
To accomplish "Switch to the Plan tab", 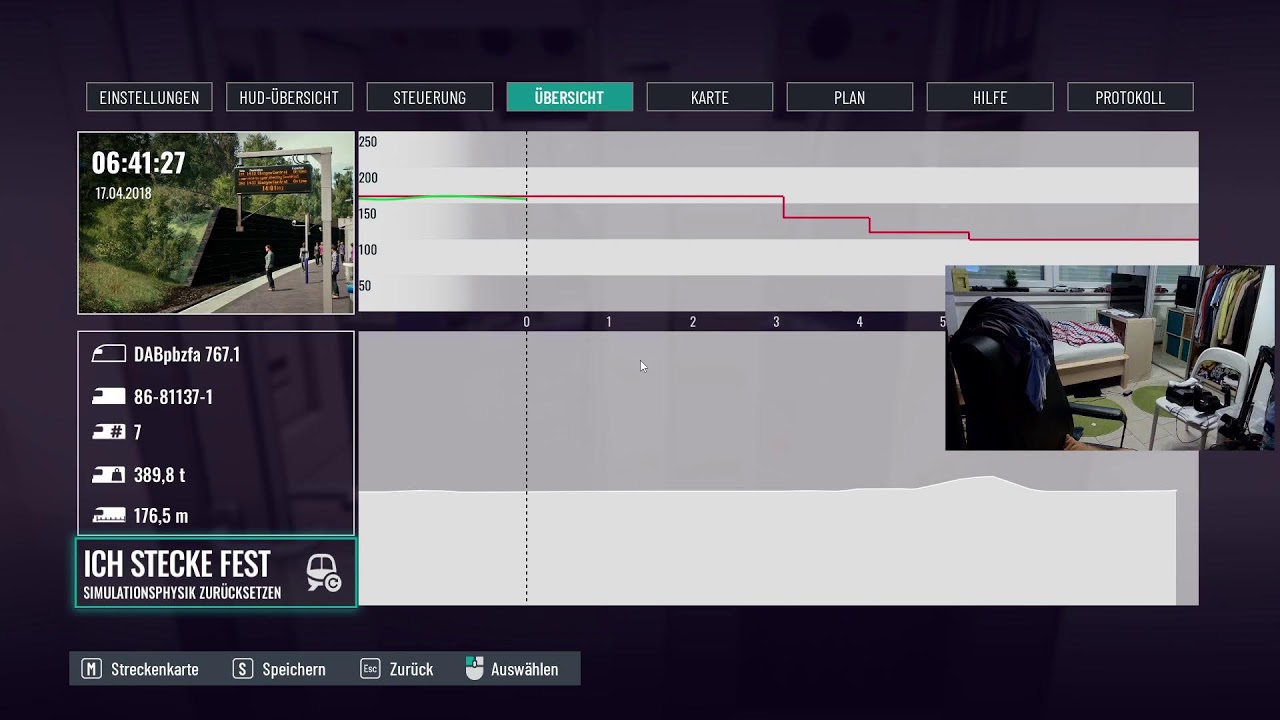I will pyautogui.click(x=849, y=97).
